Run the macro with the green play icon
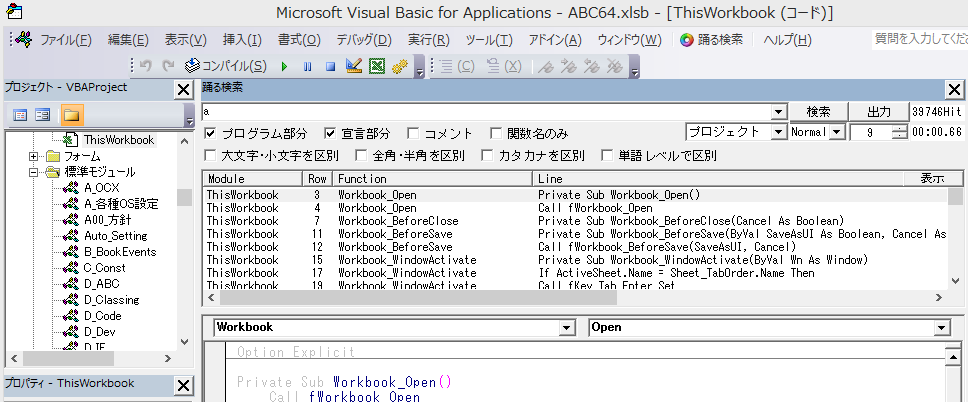Image resolution: width=968 pixels, height=402 pixels. tap(285, 67)
